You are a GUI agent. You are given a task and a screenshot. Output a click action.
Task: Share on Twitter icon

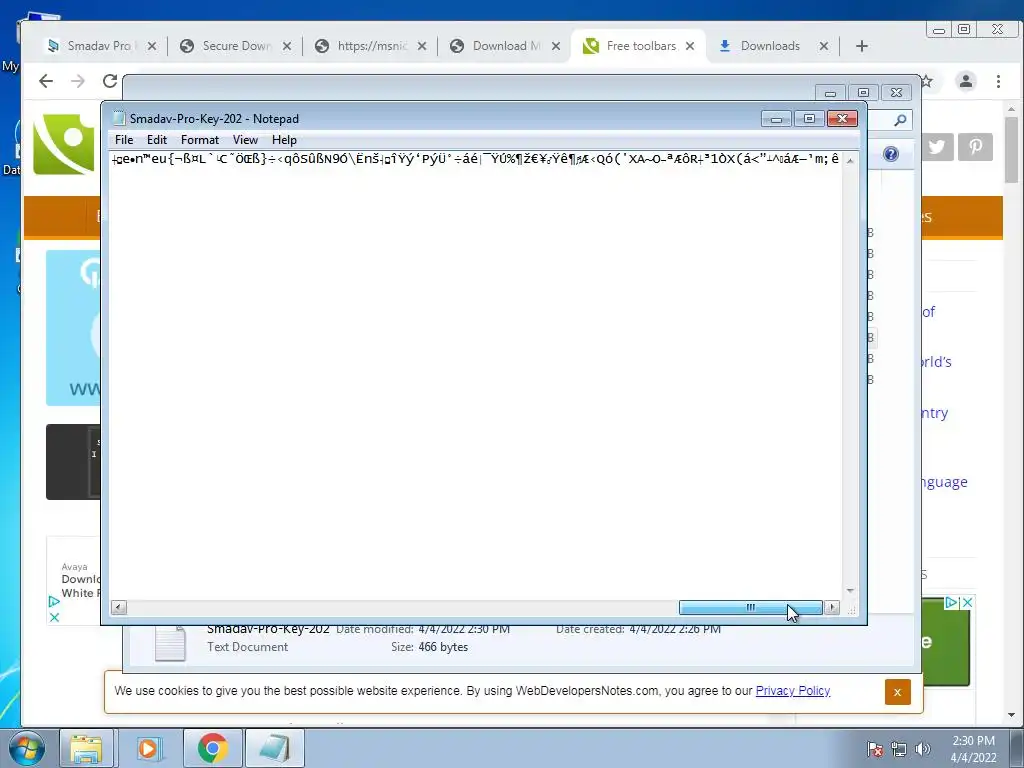(x=937, y=147)
